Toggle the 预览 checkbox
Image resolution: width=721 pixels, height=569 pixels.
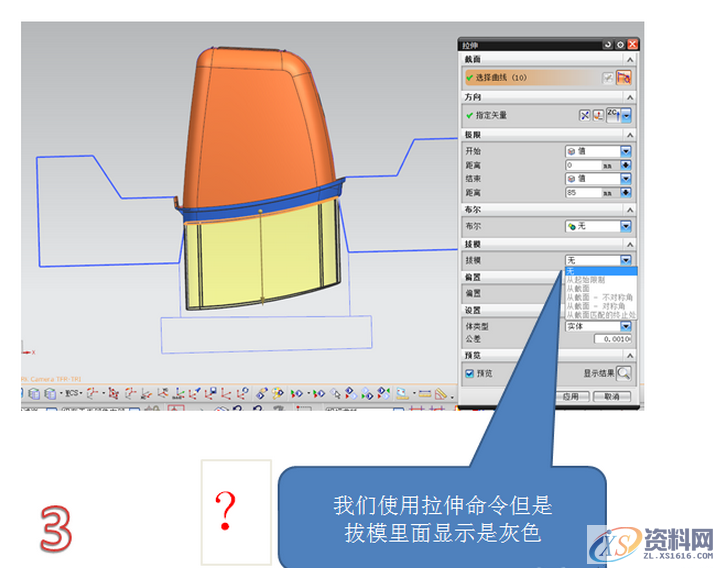(x=469, y=374)
